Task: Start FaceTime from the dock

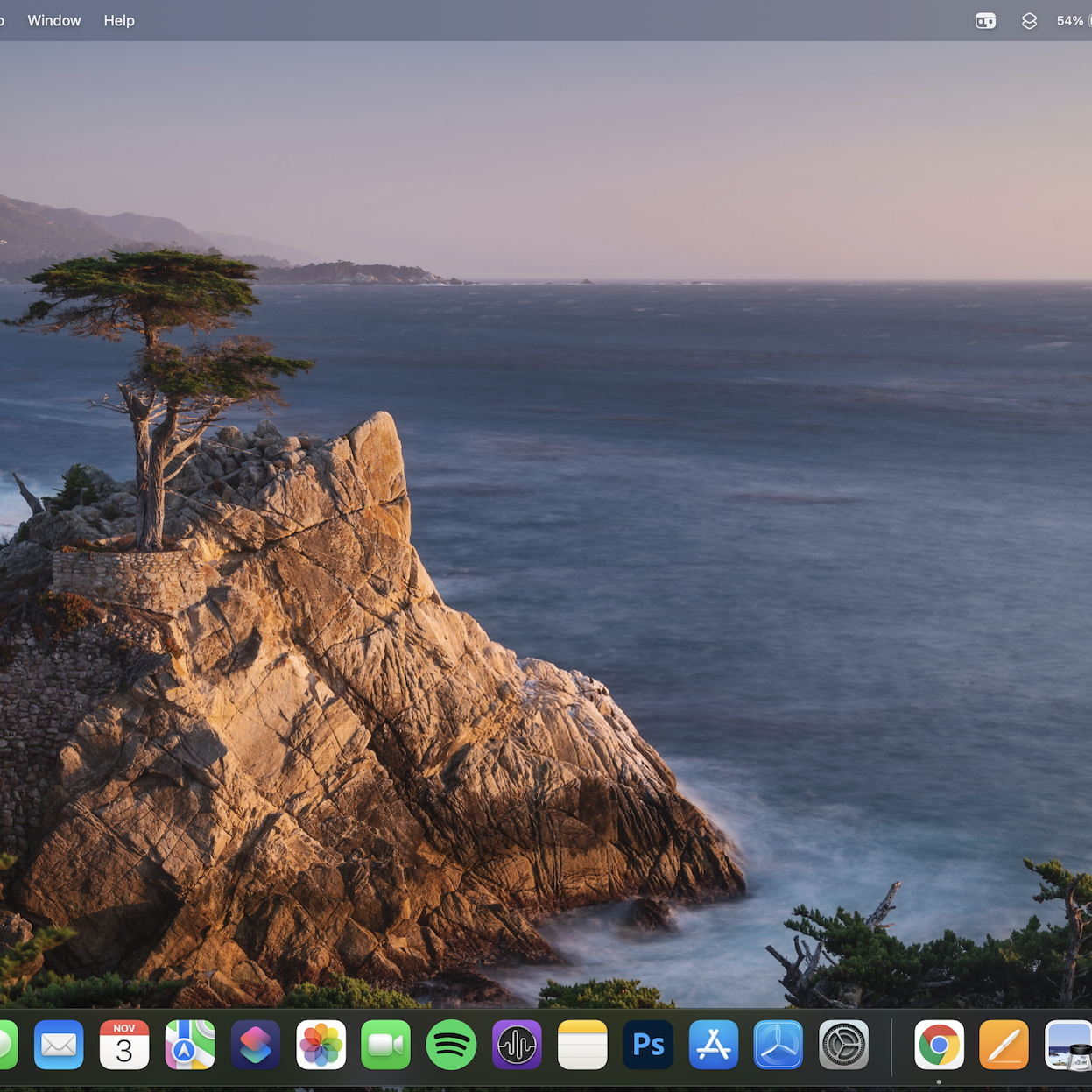Action: (x=385, y=1045)
